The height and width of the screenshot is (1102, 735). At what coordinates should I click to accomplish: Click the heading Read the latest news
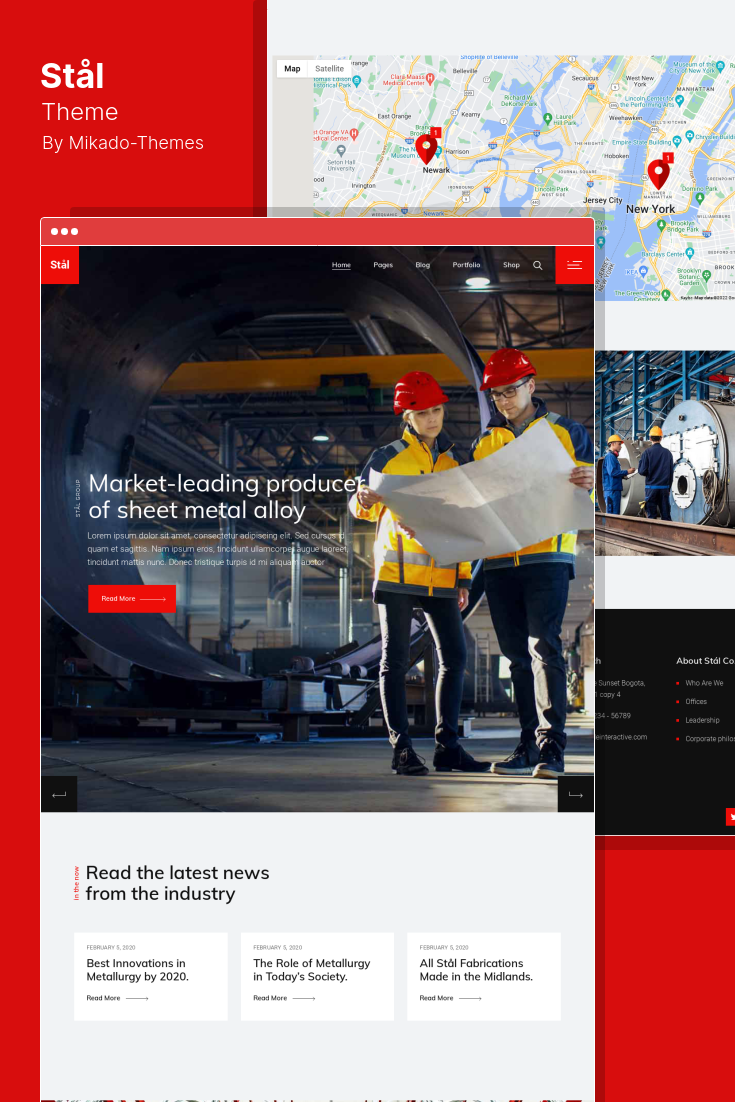click(x=178, y=883)
